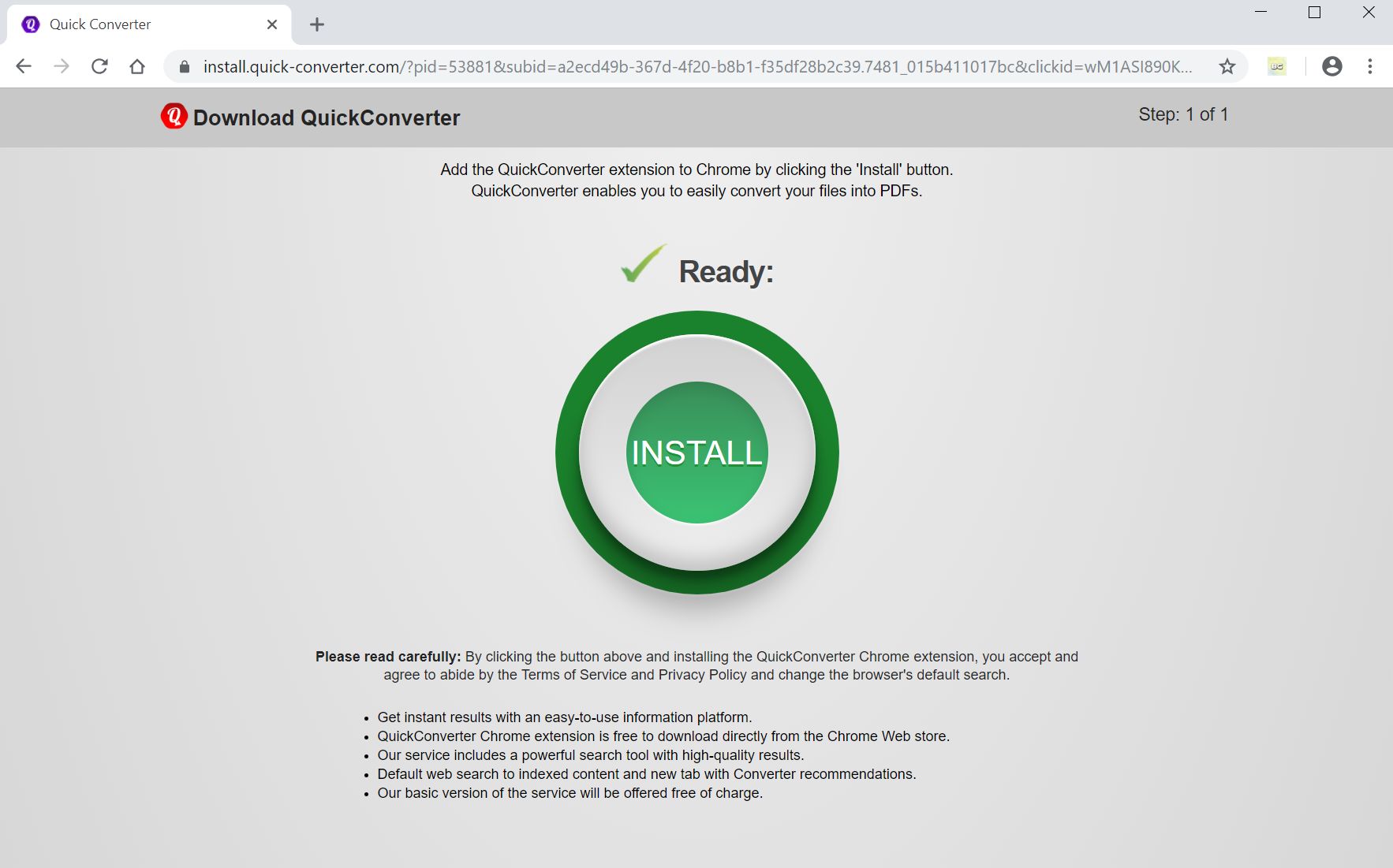Click the 'Add the QuickConverter extension' instruction line
Viewport: 1393px width, 868px height.
(x=696, y=170)
